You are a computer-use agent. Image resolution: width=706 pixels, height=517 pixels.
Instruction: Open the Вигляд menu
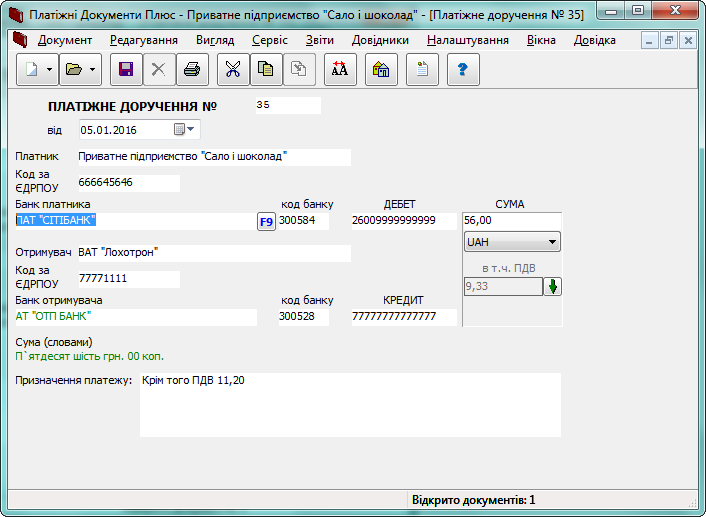(215, 40)
